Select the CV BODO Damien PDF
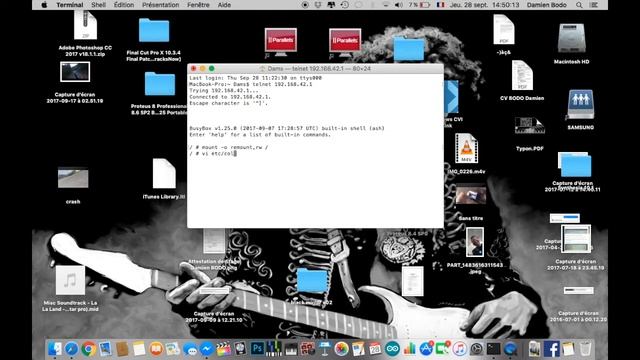640x360 pixels. point(522,76)
